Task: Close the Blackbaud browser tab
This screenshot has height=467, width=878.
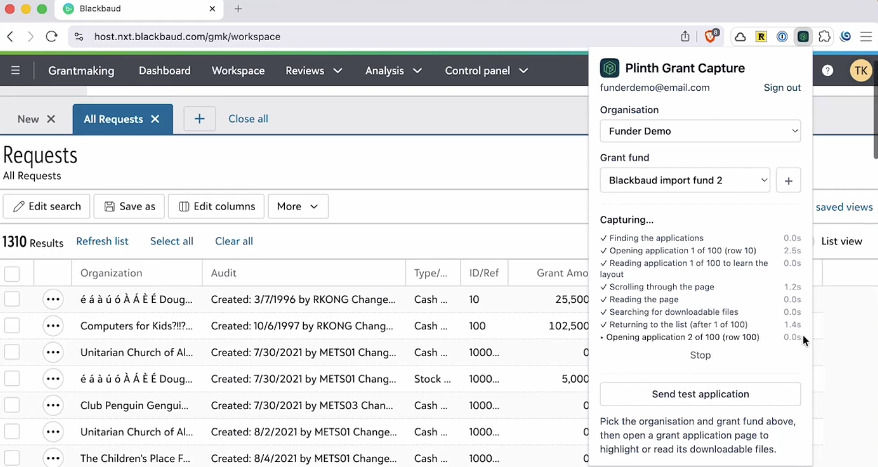Action: 212,8
